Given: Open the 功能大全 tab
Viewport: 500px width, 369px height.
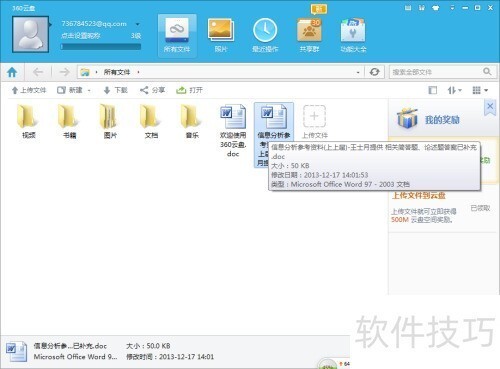Looking at the screenshot, I should point(353,36).
